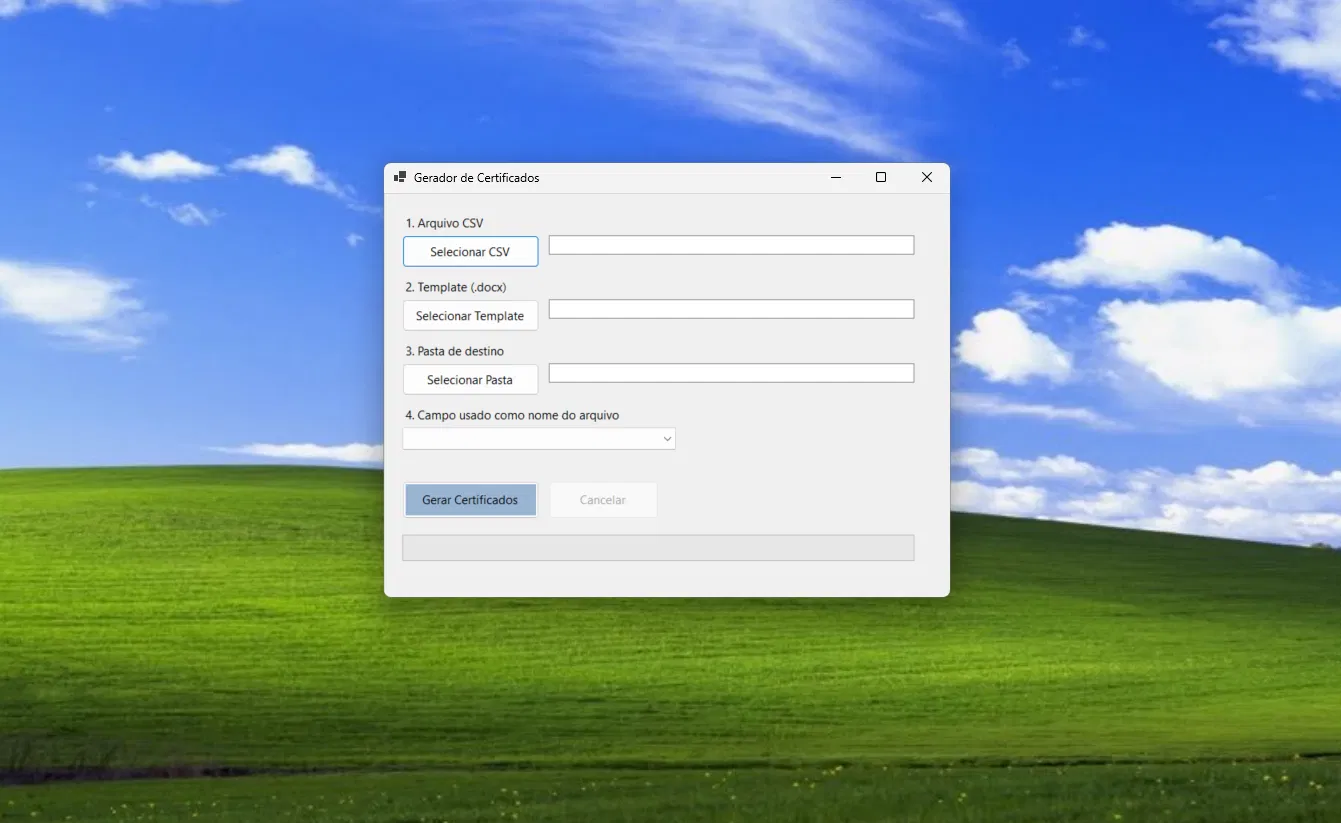Click the '1. Arquivo CSV' label
This screenshot has width=1341, height=823.
pos(444,223)
